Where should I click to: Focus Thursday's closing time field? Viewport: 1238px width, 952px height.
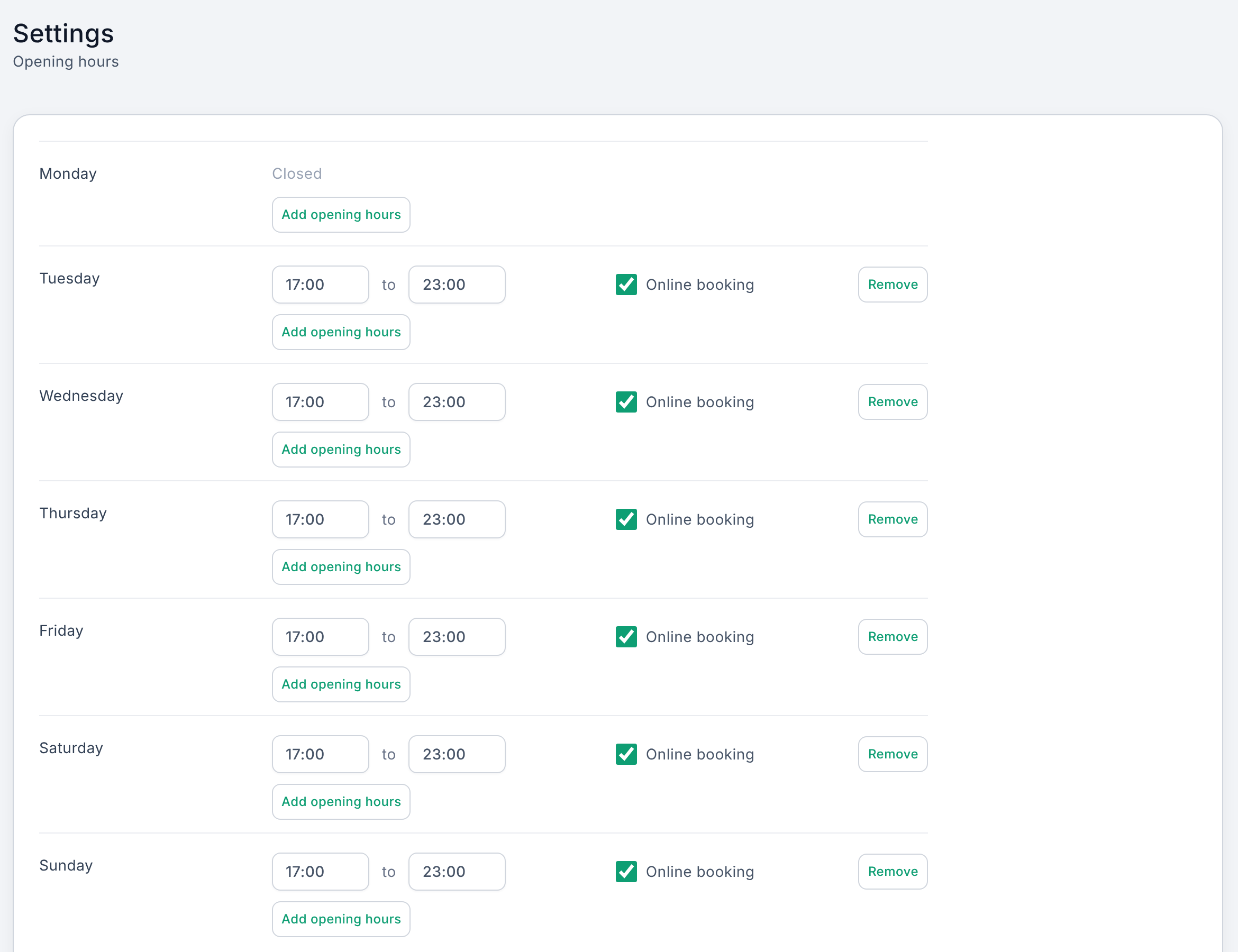[x=457, y=519]
